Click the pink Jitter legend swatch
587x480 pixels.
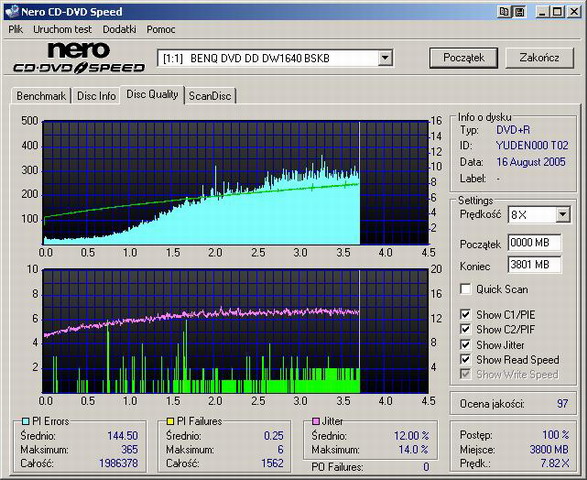315,421
